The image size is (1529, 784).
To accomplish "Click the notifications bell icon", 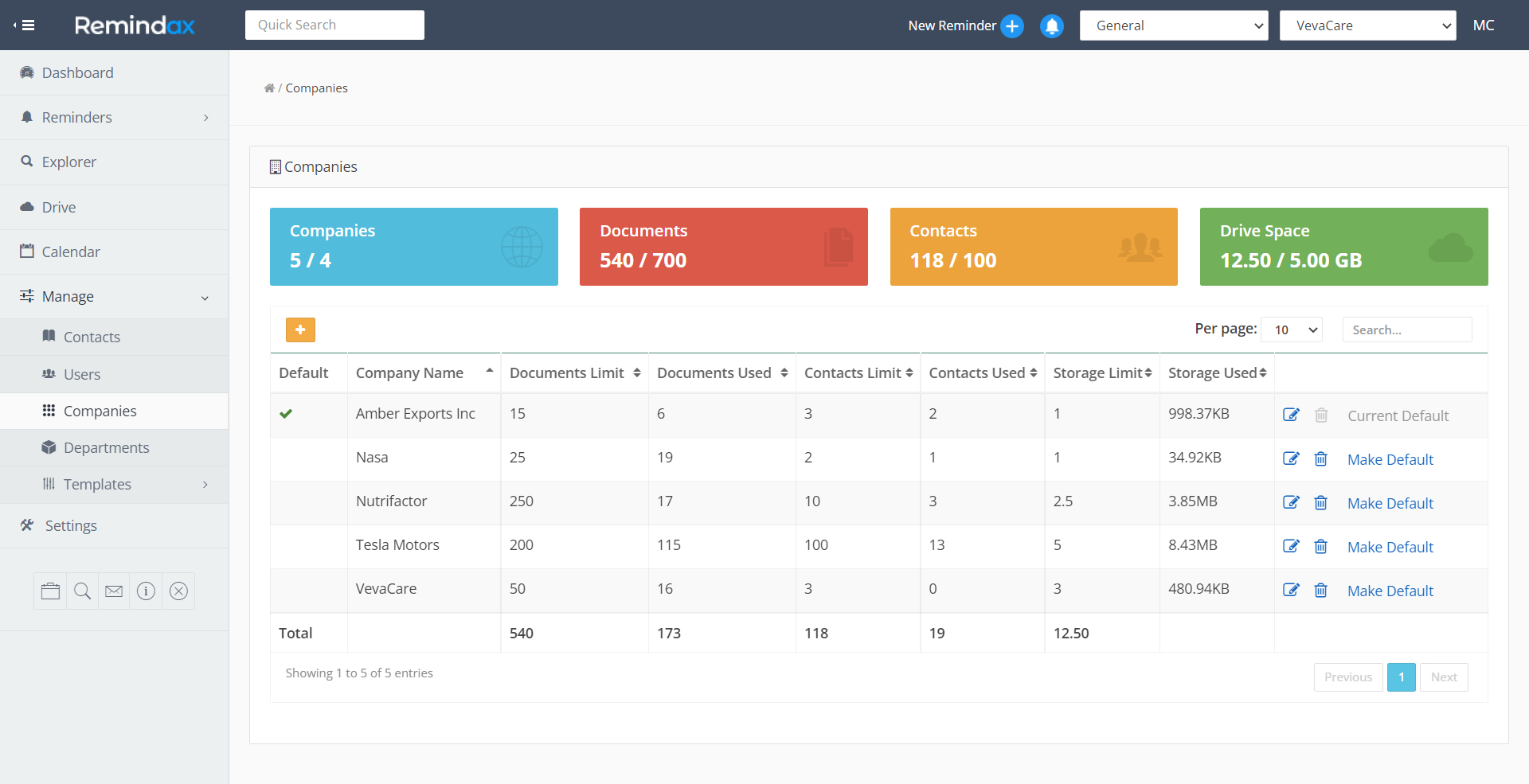I will tap(1051, 25).
